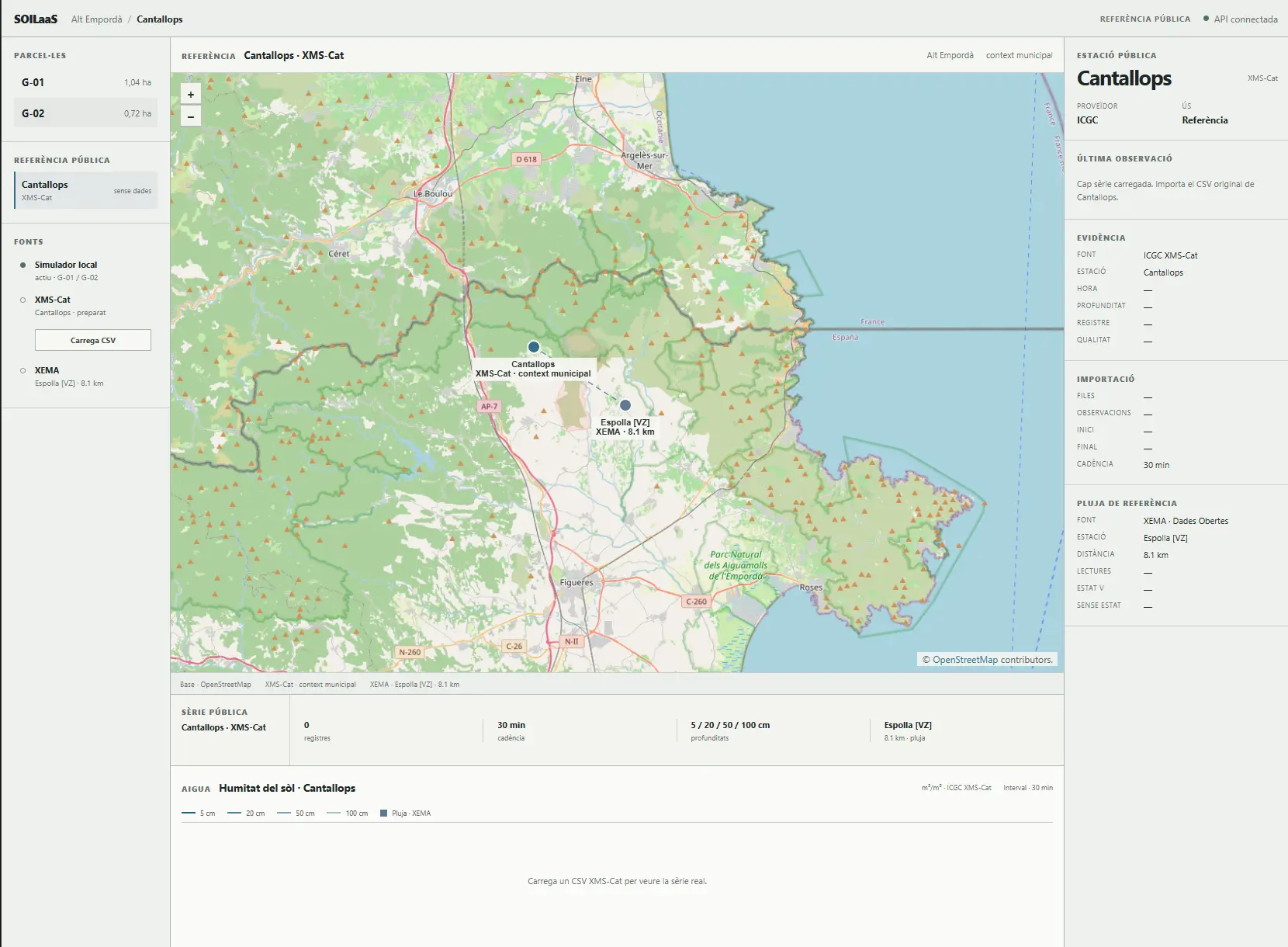Image resolution: width=1288 pixels, height=947 pixels.
Task: Click '8.1 km' distance value
Action: 1156,555
